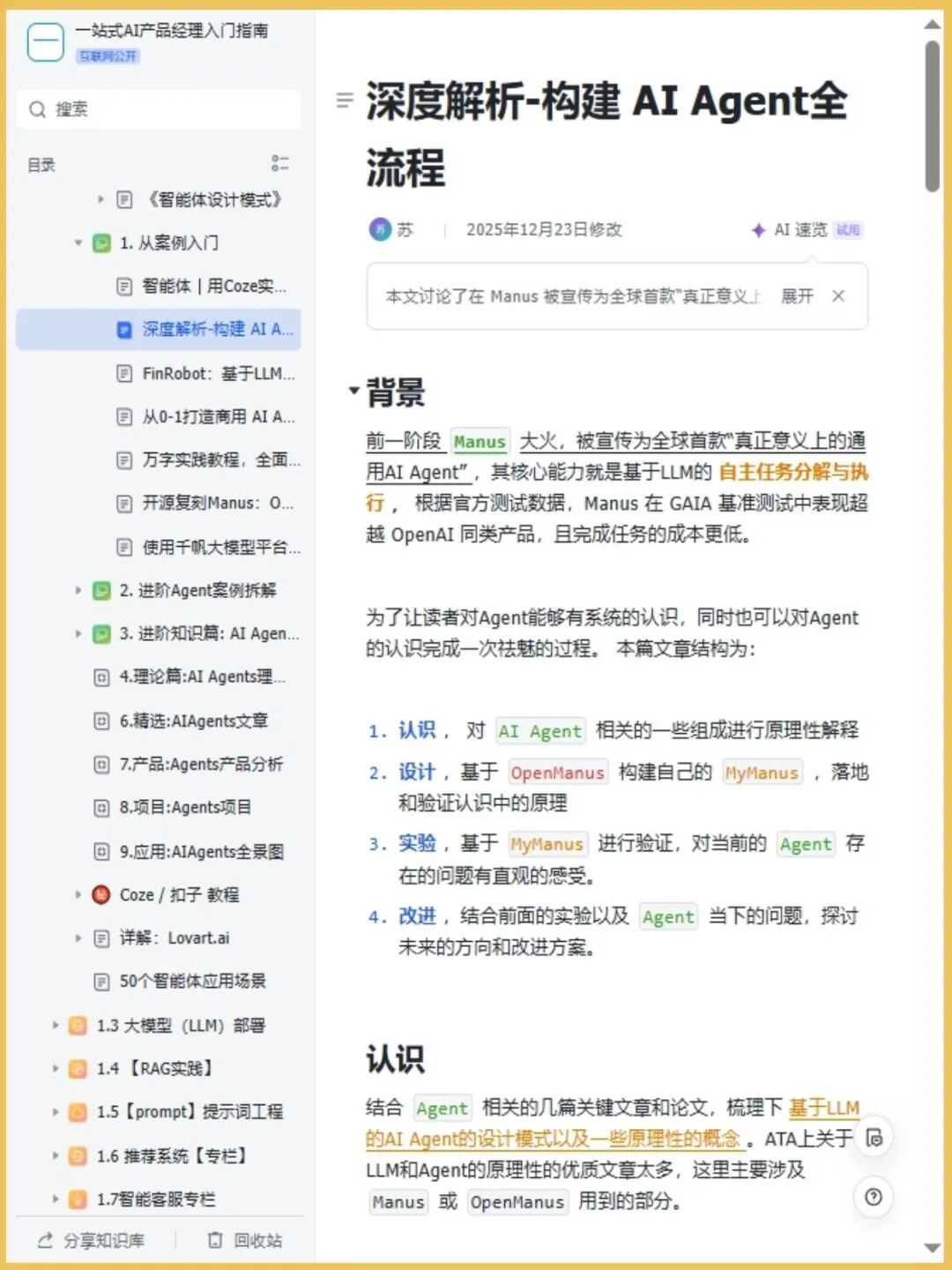The width and height of the screenshot is (952, 1270).
Task: Click the 搜索 search field
Action: [159, 109]
